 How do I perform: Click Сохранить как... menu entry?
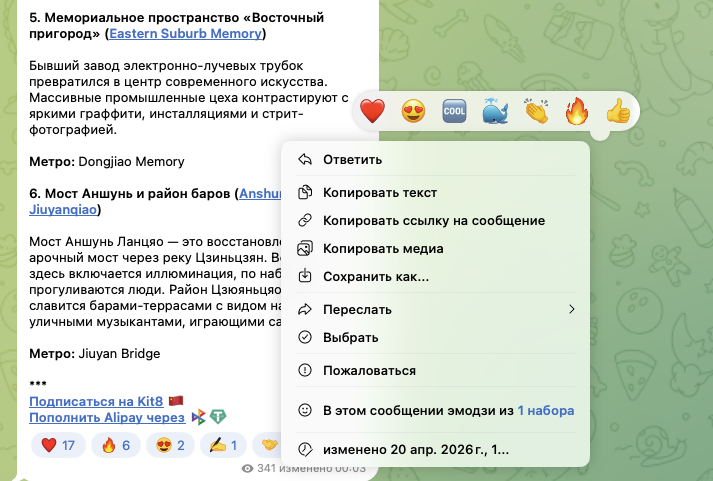coord(375,276)
